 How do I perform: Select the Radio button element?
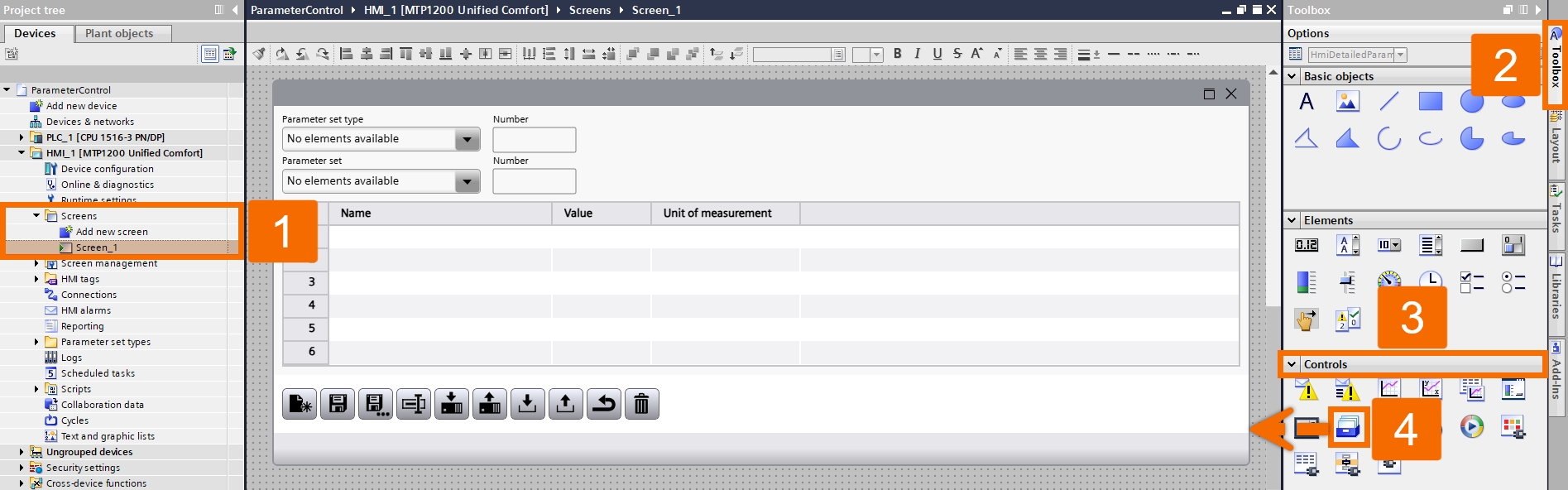click(x=1513, y=282)
